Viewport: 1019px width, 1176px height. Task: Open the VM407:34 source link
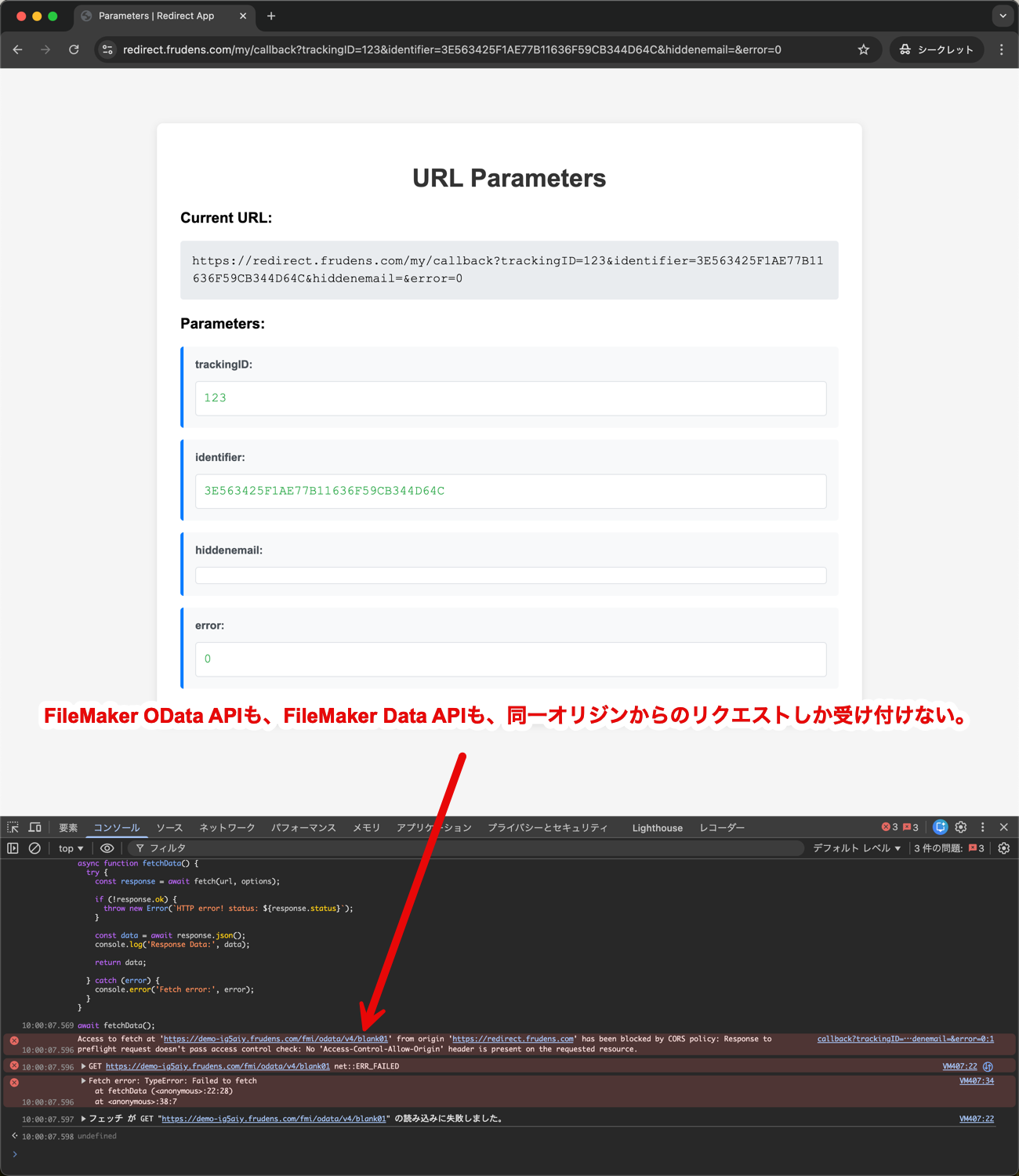coord(977,1080)
